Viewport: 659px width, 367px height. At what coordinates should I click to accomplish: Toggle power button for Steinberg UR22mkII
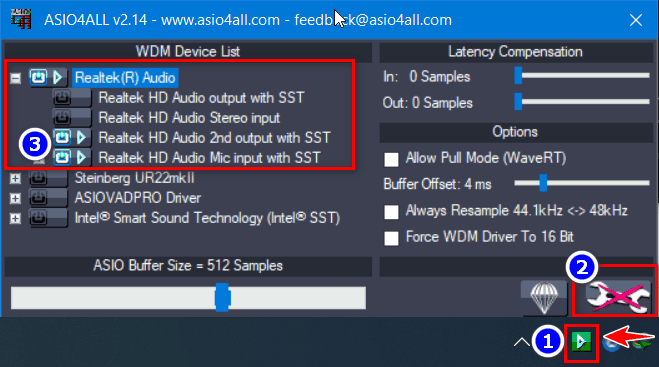coord(39,178)
